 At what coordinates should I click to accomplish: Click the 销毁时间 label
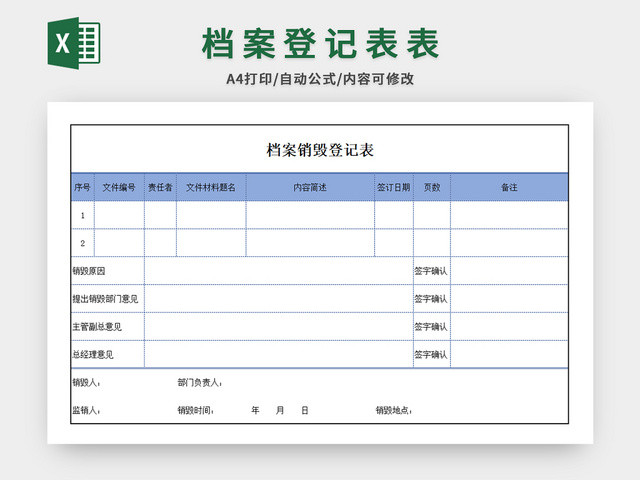click(196, 410)
